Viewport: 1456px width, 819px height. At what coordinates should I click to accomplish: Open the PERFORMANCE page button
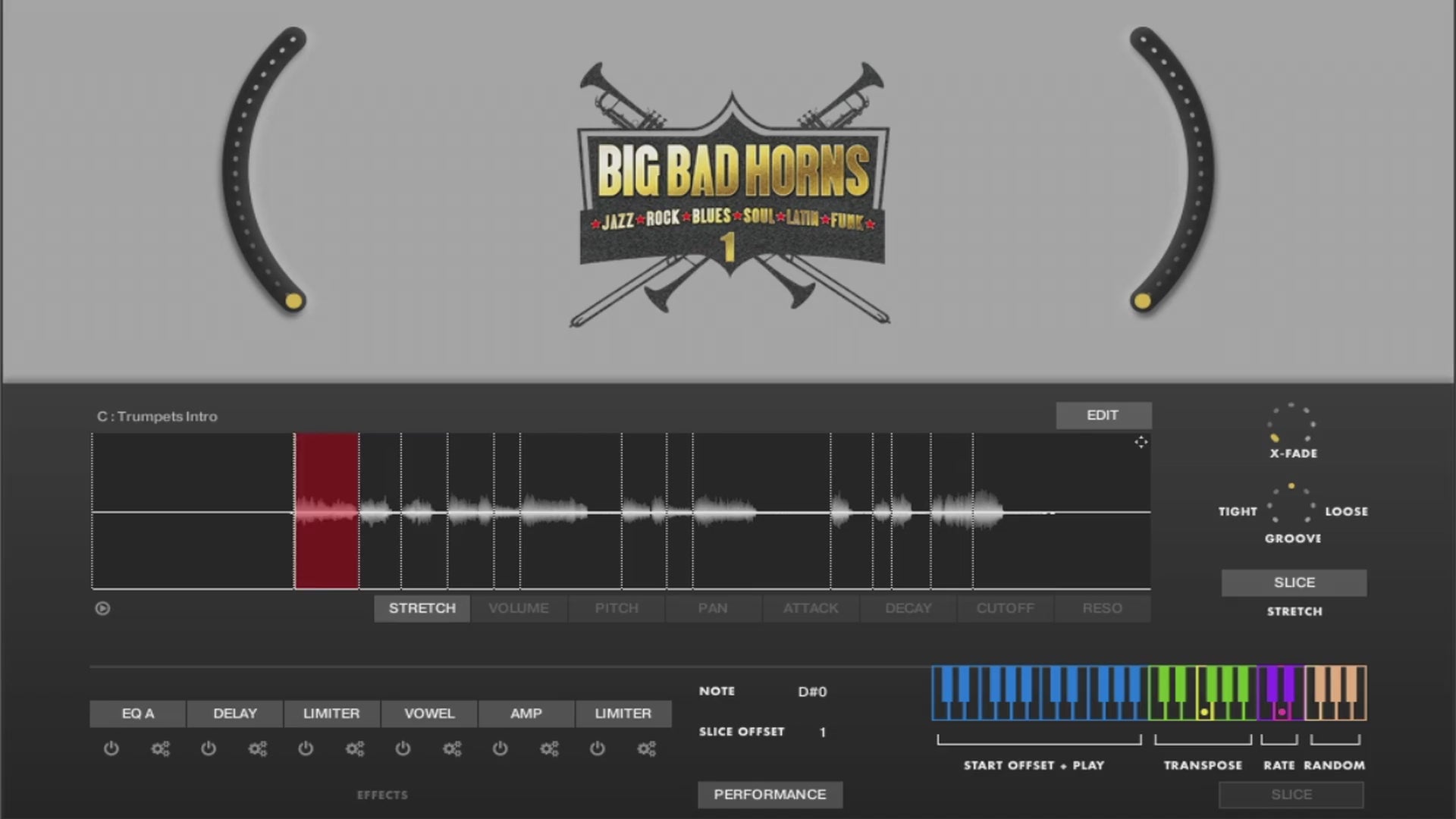point(770,794)
